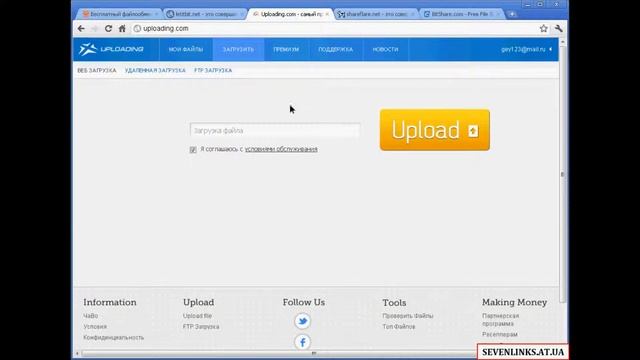Switch to the ВЕБ ЗАГРУЗКА sub-tab
The width and height of the screenshot is (640, 360).
[x=97, y=71]
